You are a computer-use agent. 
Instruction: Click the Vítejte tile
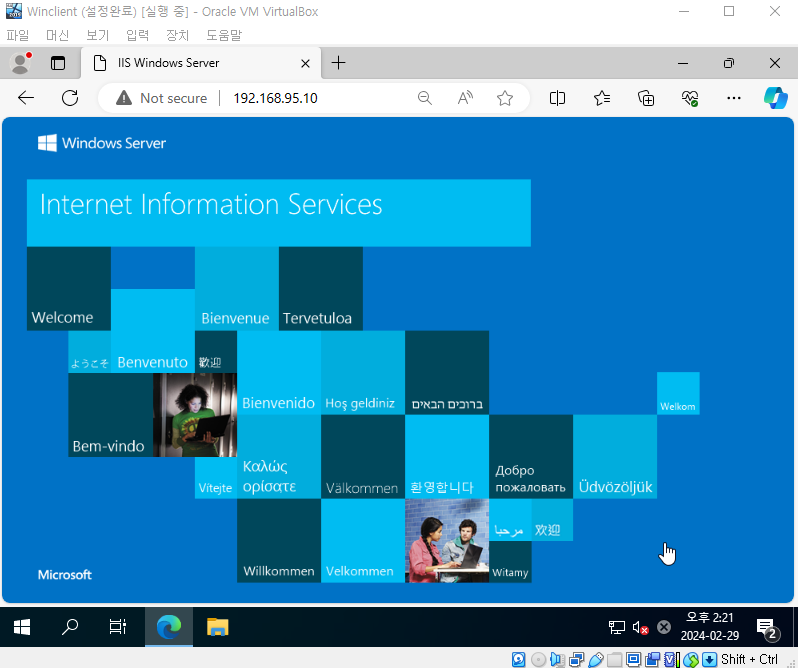(x=216, y=478)
